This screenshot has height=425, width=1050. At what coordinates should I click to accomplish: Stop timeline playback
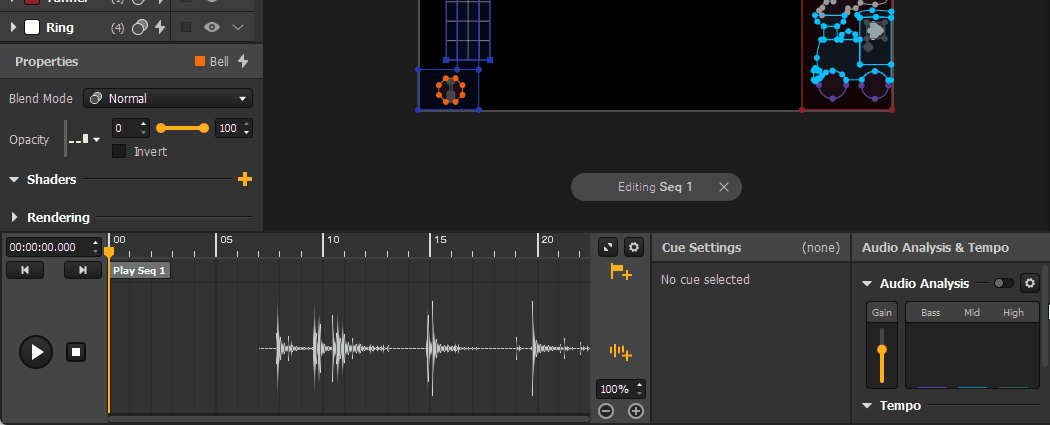coord(76,352)
